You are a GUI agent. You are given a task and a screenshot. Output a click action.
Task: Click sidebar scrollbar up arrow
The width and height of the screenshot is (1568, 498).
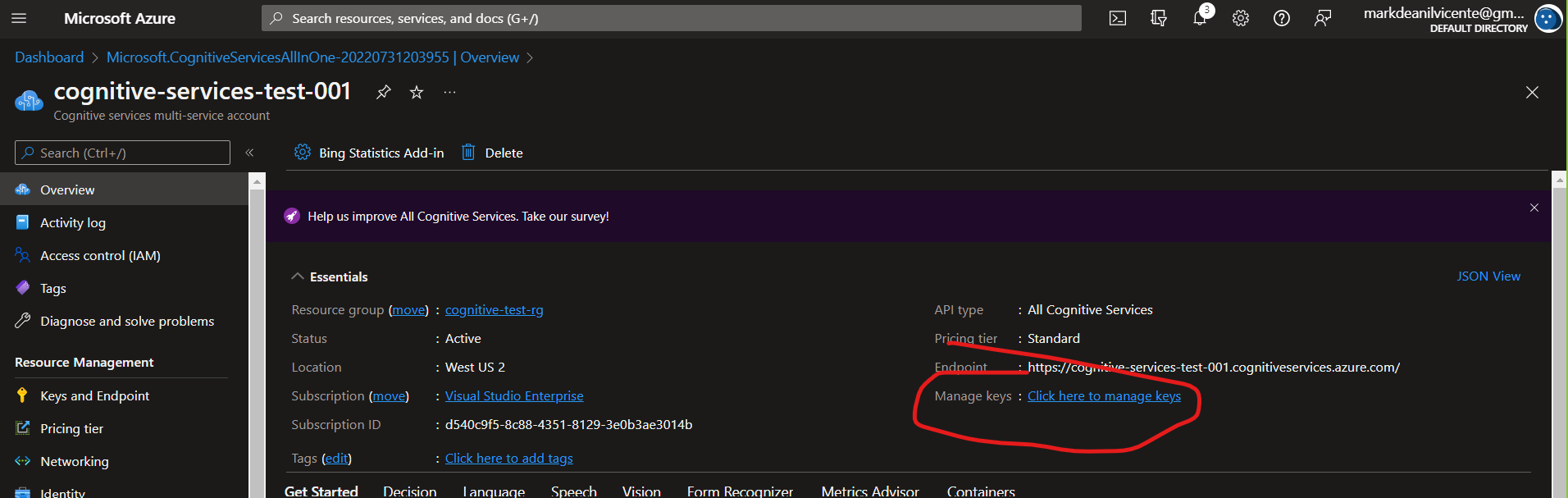pyautogui.click(x=257, y=181)
